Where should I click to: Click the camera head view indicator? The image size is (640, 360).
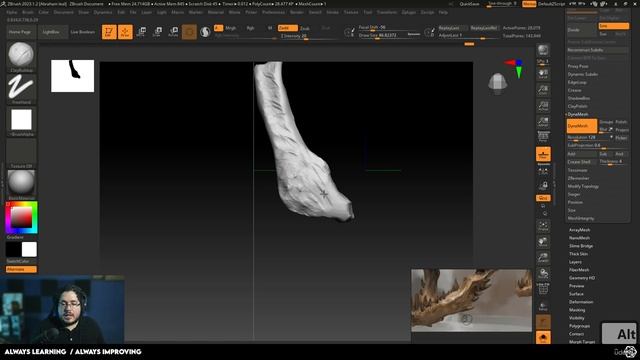tap(498, 83)
